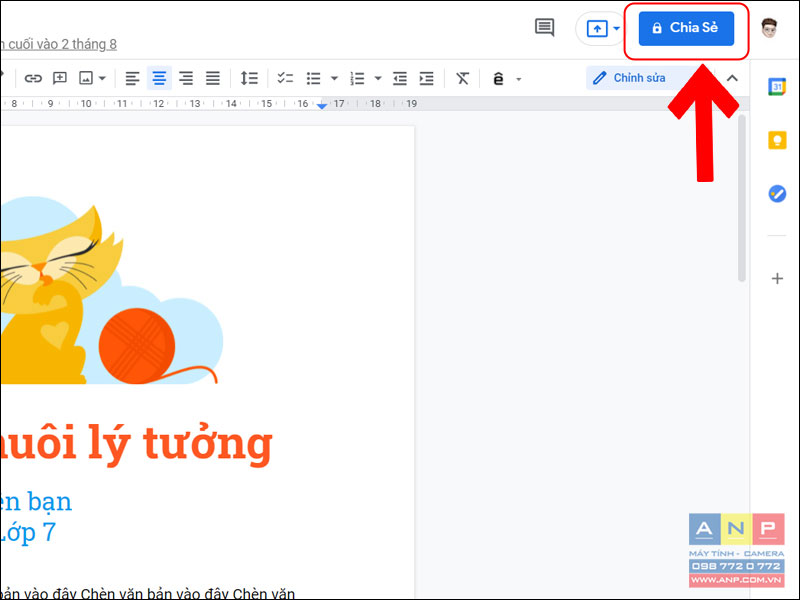Align text left
Screen dimensions: 800x600
(x=132, y=78)
